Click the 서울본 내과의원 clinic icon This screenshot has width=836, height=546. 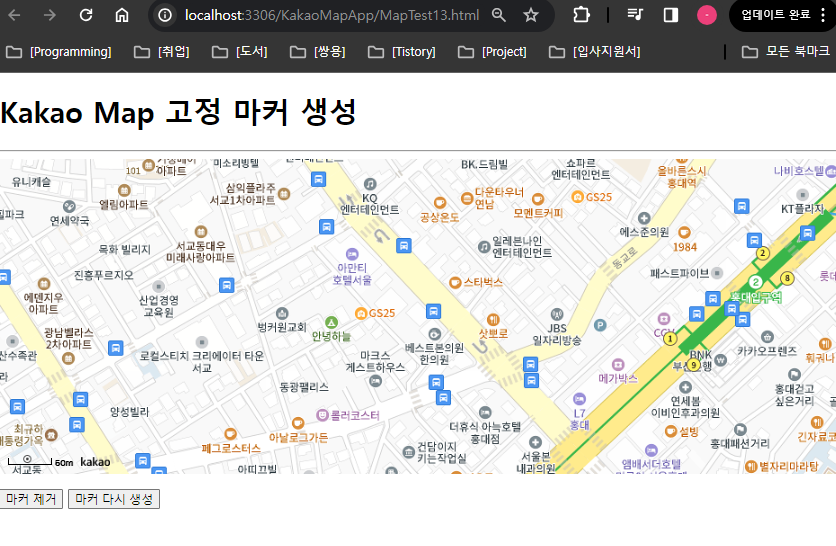tap(536, 443)
